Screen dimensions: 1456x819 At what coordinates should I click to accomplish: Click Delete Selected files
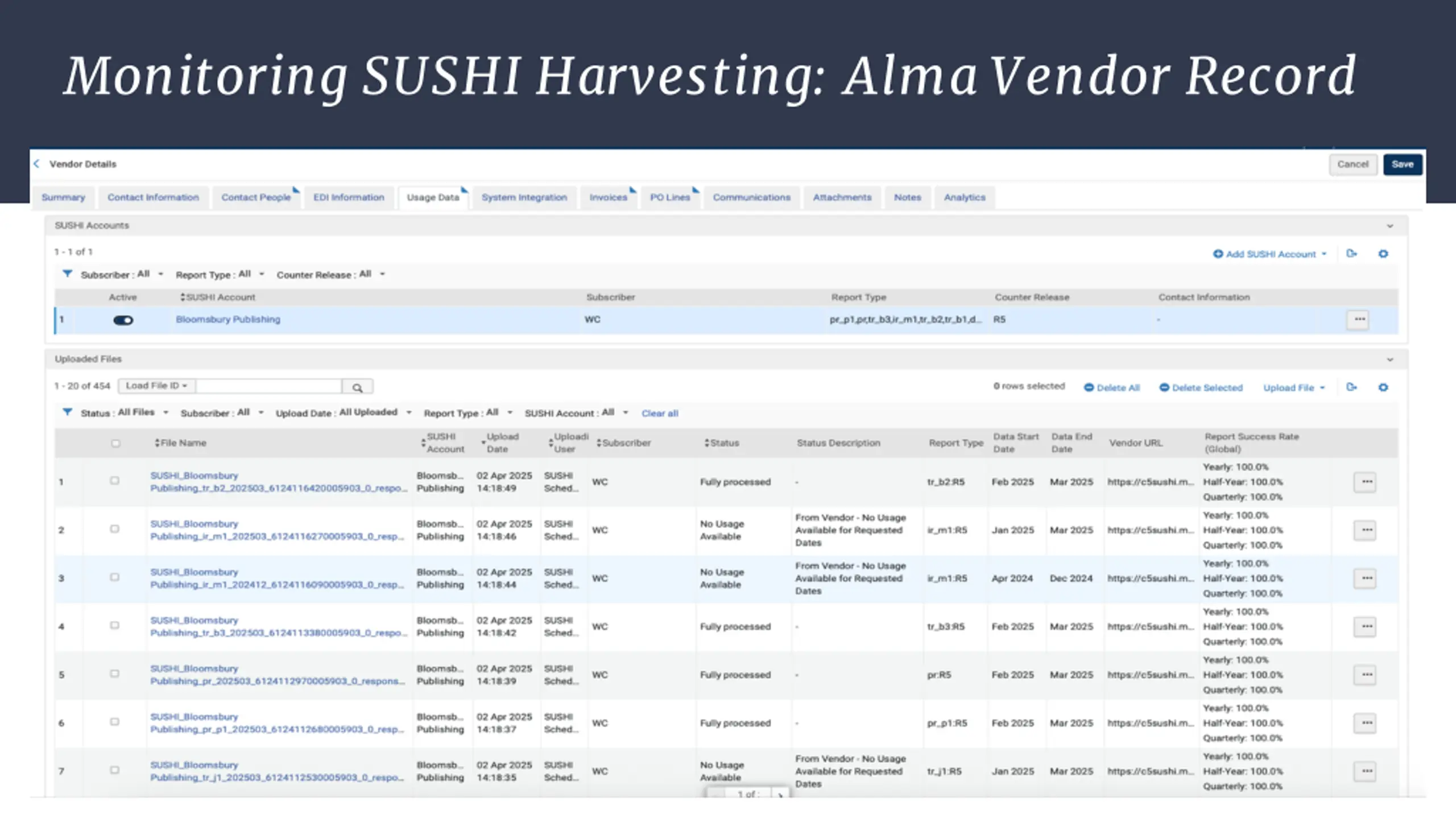pyautogui.click(x=1201, y=387)
